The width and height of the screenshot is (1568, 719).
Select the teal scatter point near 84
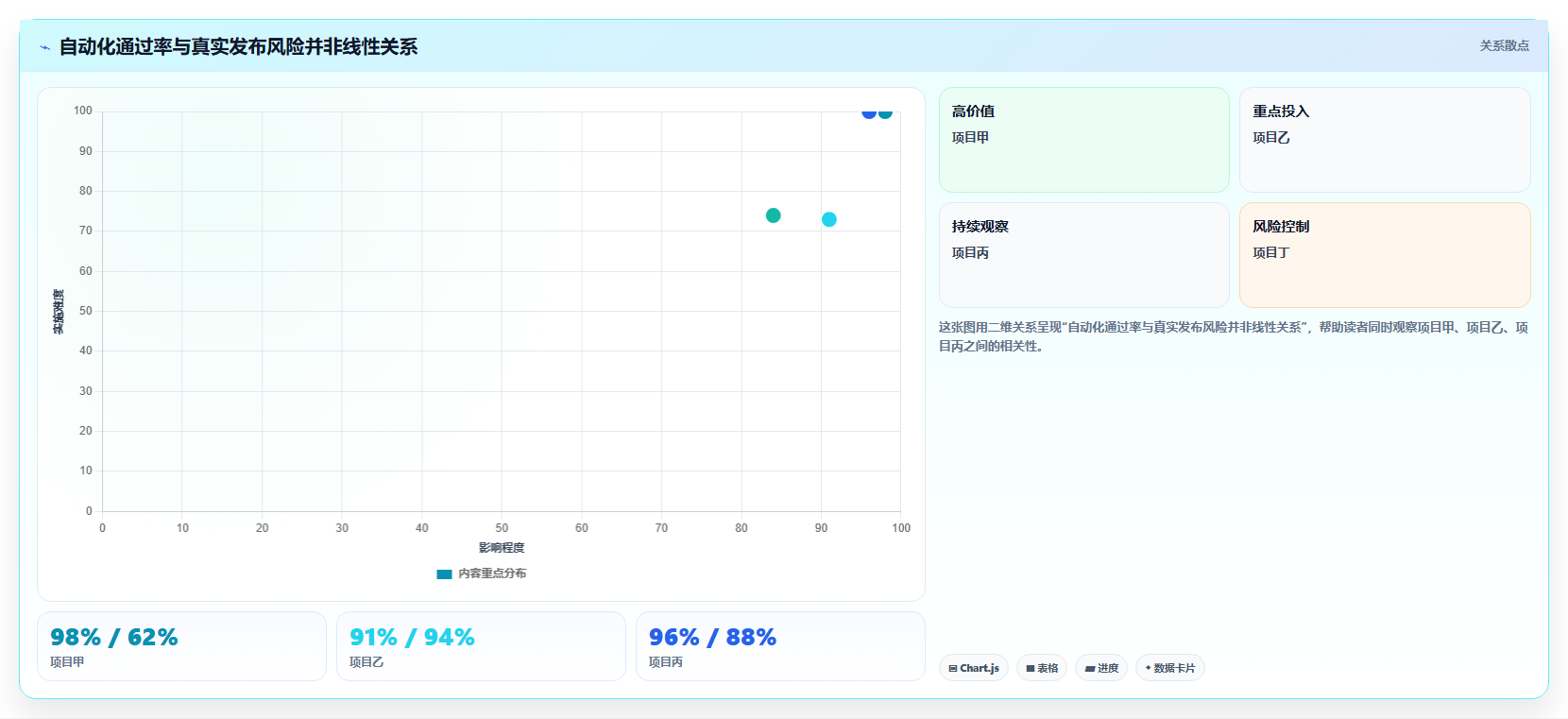click(773, 215)
